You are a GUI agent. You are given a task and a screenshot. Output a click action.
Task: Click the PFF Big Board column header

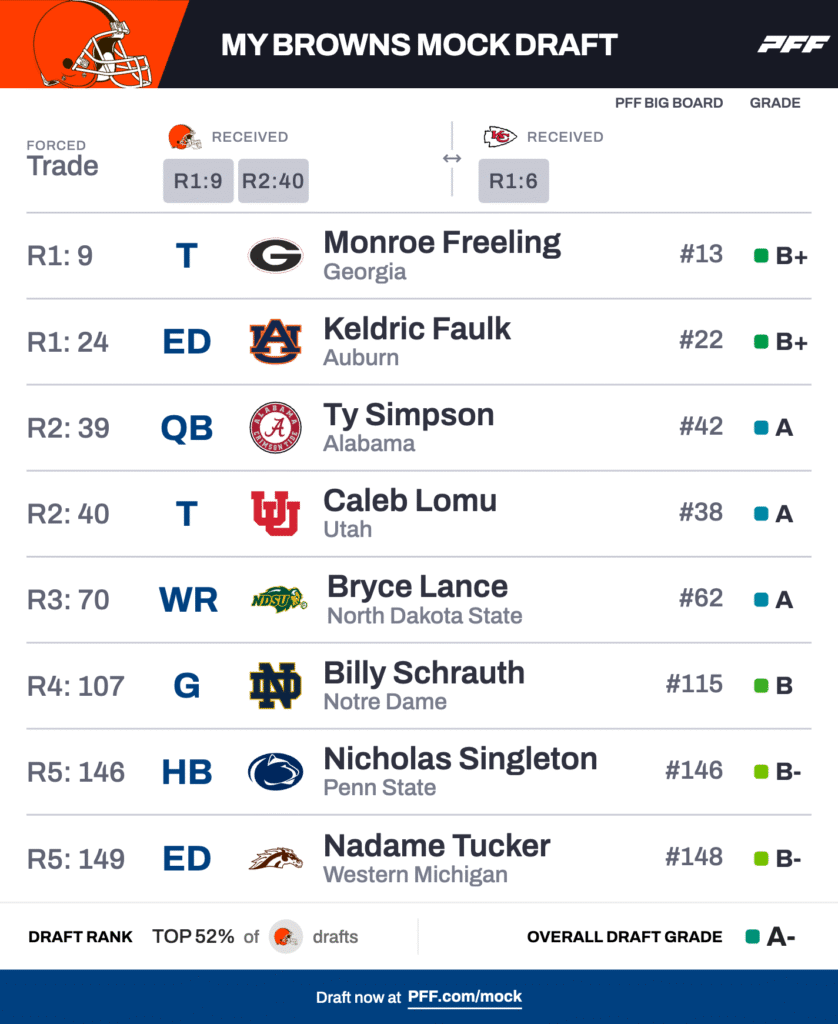tap(669, 103)
